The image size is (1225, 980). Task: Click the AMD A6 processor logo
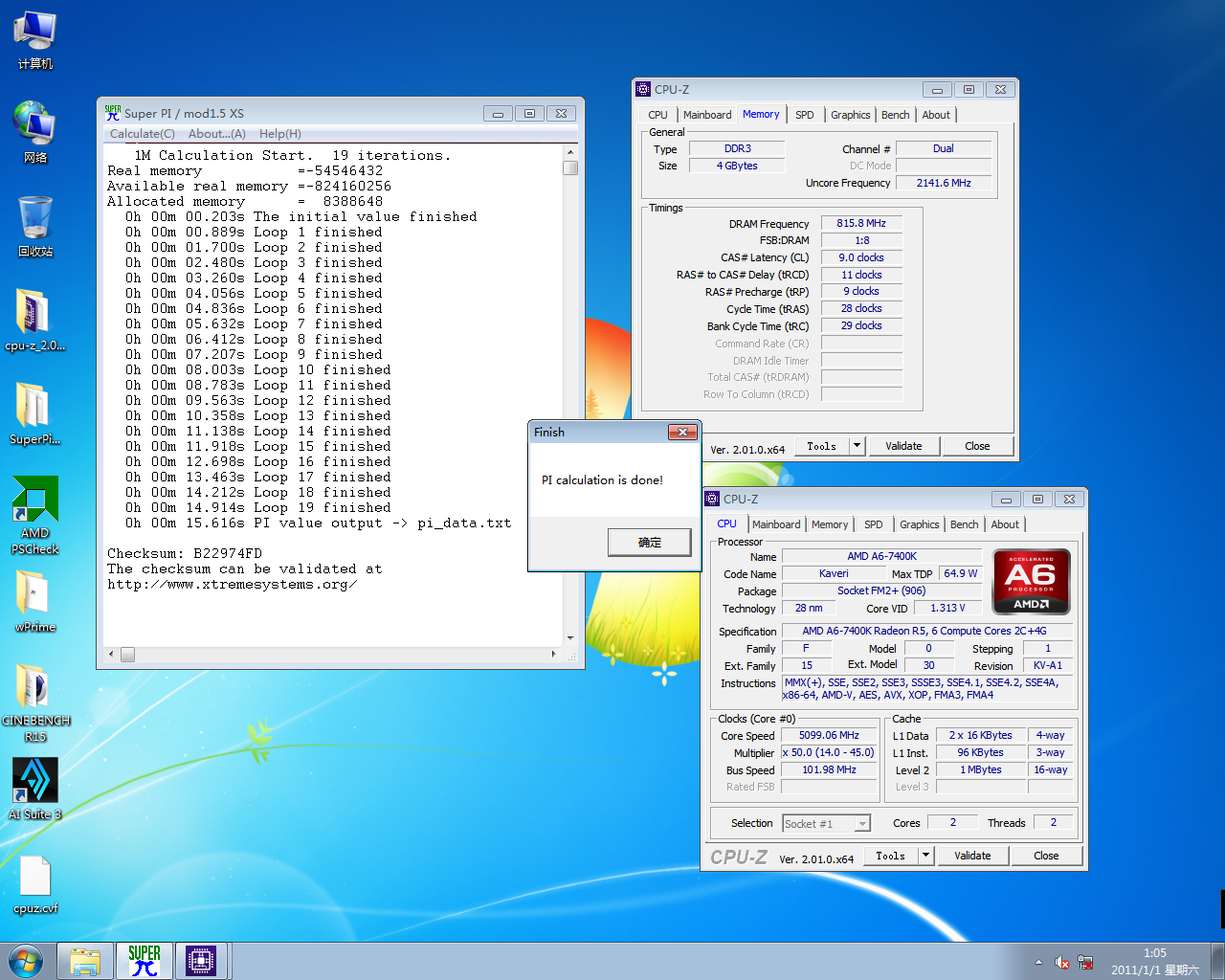(1031, 581)
